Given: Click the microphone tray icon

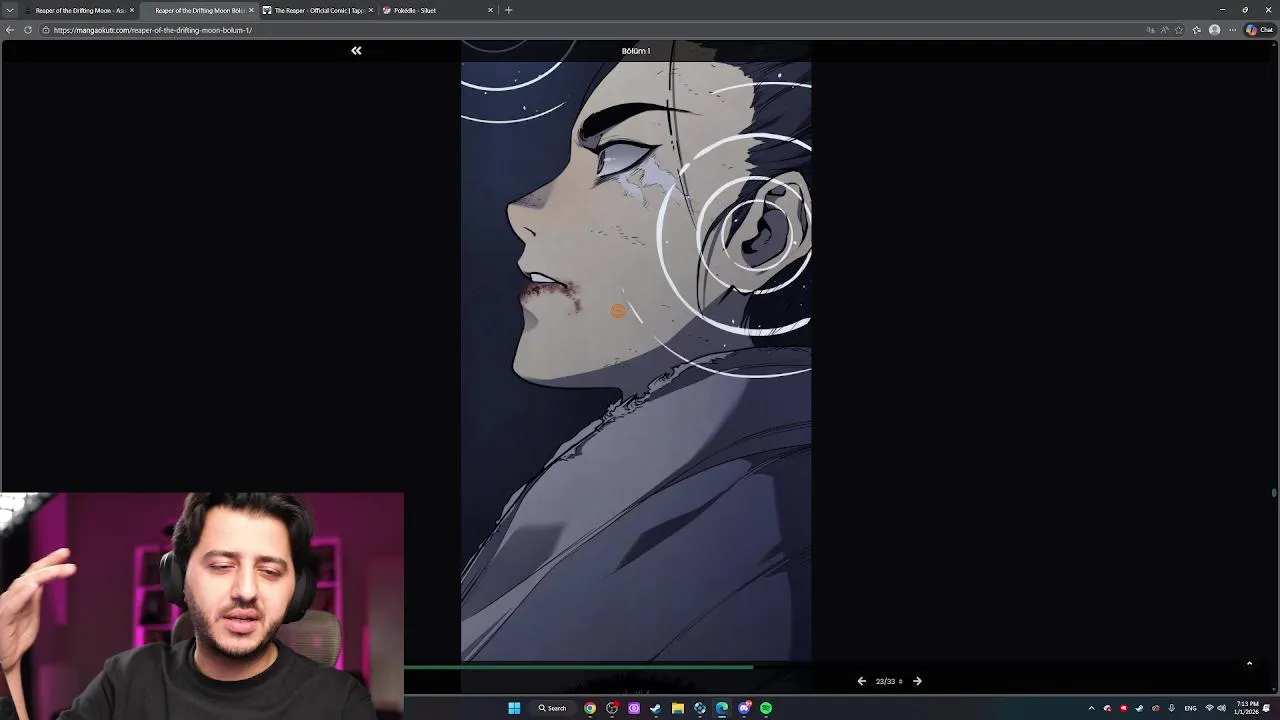Looking at the screenshot, I should tap(1171, 708).
